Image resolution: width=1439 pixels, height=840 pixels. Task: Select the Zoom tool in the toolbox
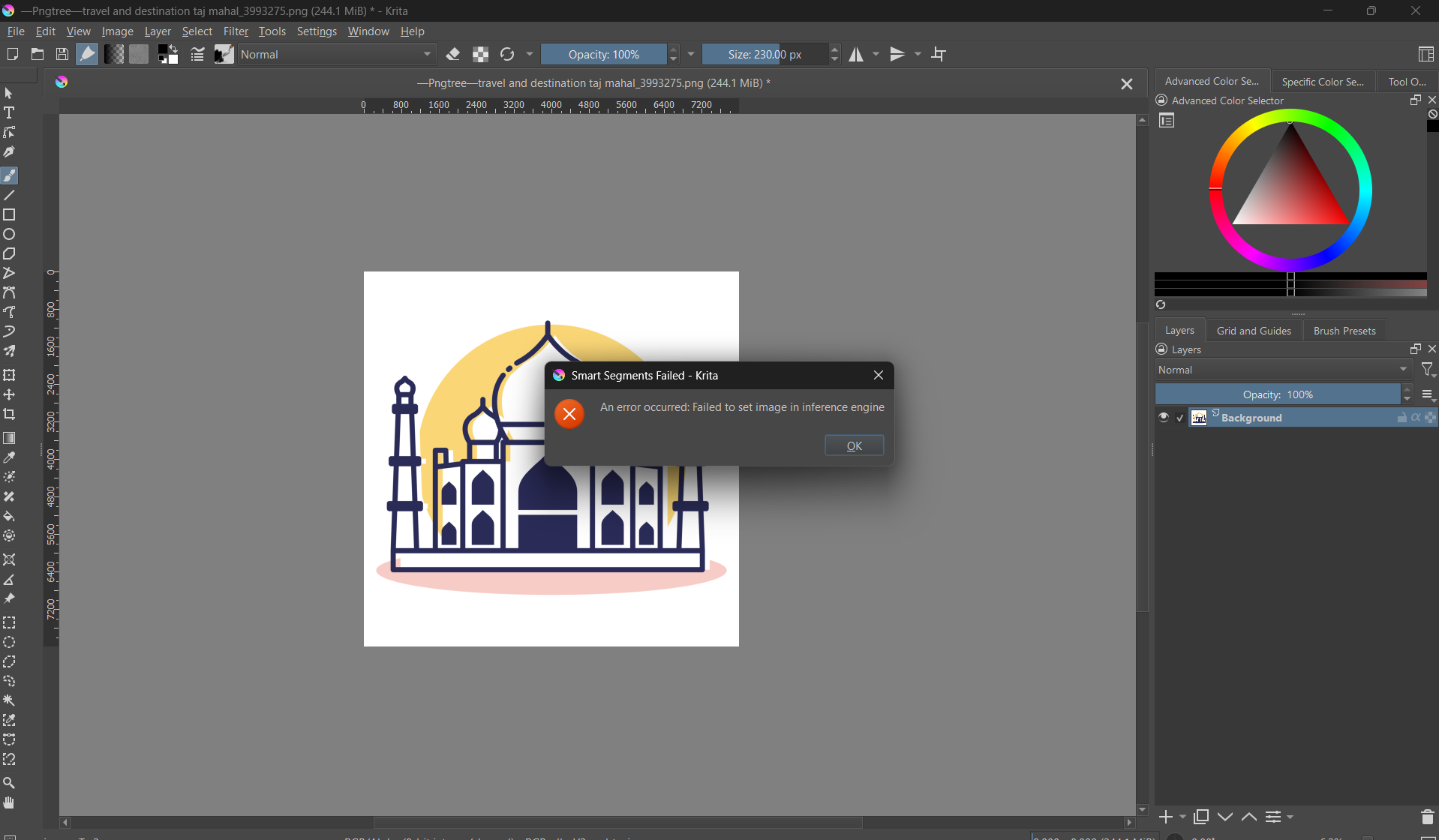click(10, 784)
